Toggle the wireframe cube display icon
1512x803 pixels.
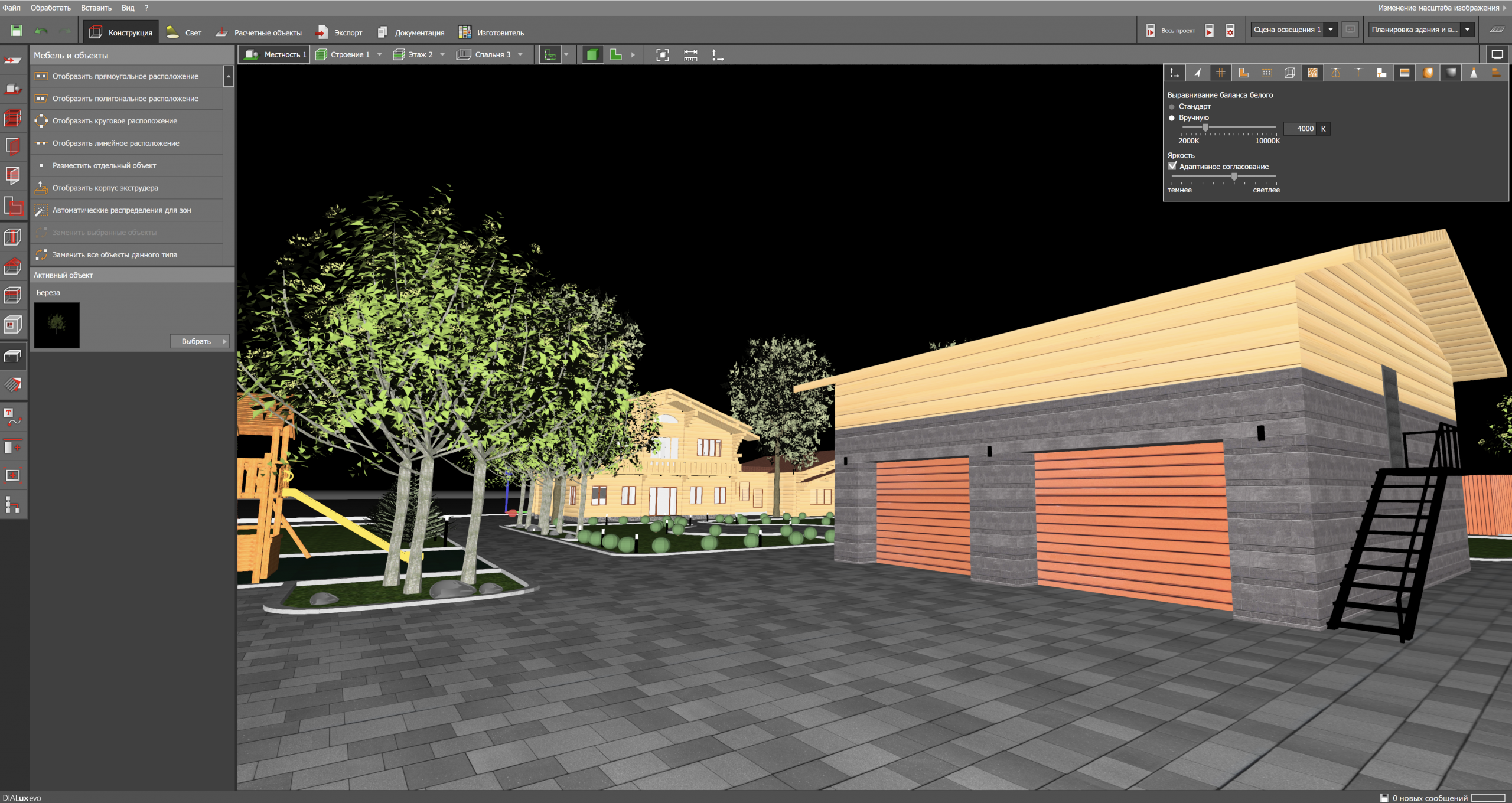pyautogui.click(x=1289, y=73)
